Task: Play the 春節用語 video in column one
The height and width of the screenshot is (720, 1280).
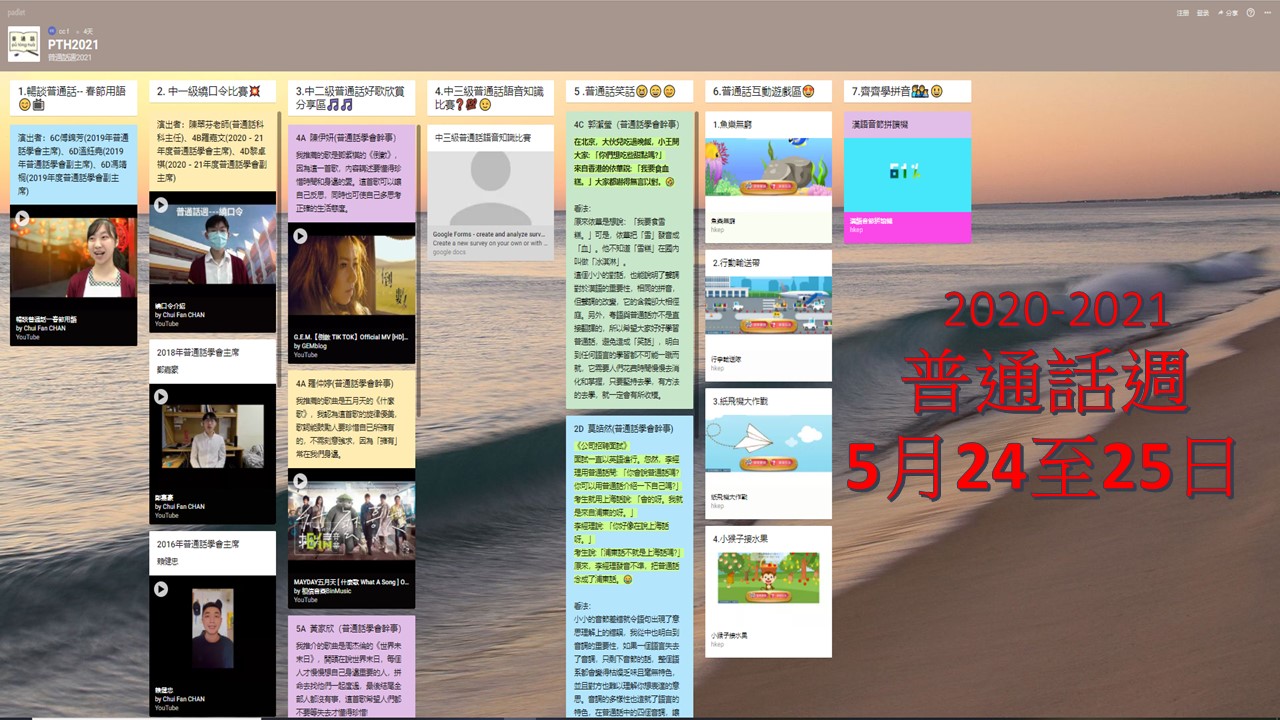Action: (x=22, y=217)
